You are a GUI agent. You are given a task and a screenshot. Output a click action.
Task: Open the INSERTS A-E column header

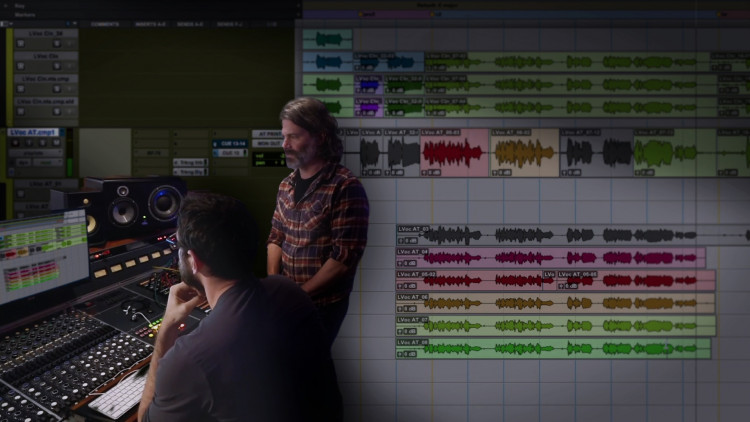click(x=150, y=24)
